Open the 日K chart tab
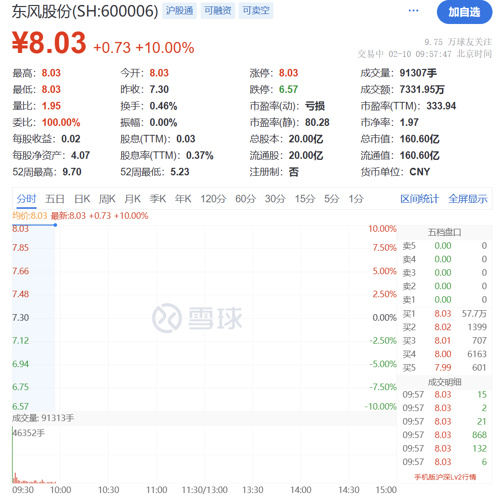Image resolution: width=500 pixels, height=496 pixels. pos(82,199)
